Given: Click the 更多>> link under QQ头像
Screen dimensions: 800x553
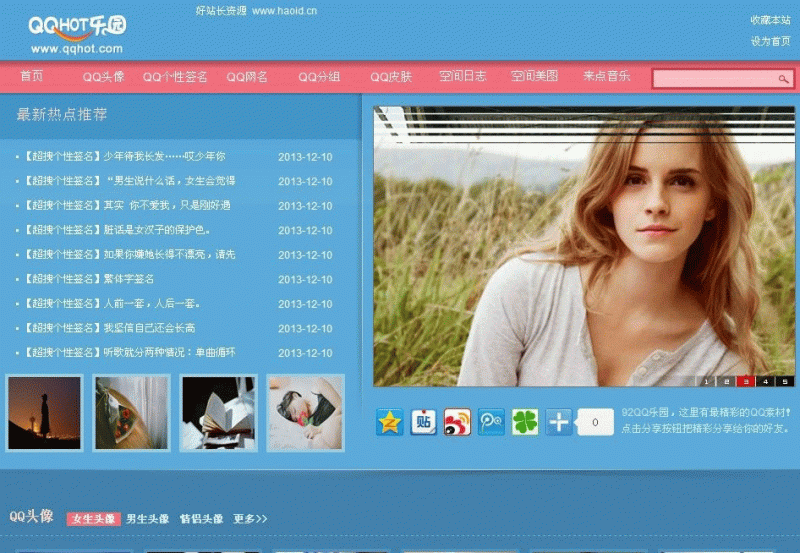Looking at the screenshot, I should coord(250,519).
